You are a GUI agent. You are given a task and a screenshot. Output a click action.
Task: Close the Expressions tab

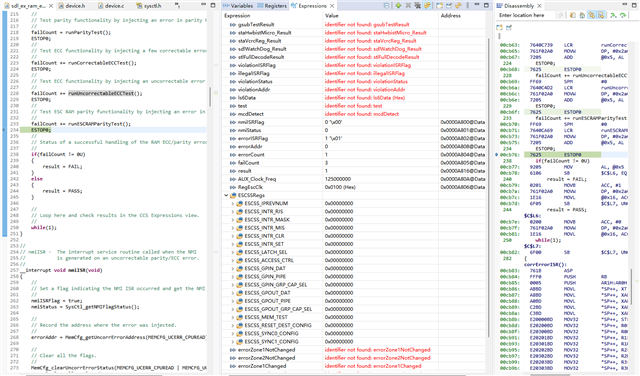pyautogui.click(x=332, y=6)
